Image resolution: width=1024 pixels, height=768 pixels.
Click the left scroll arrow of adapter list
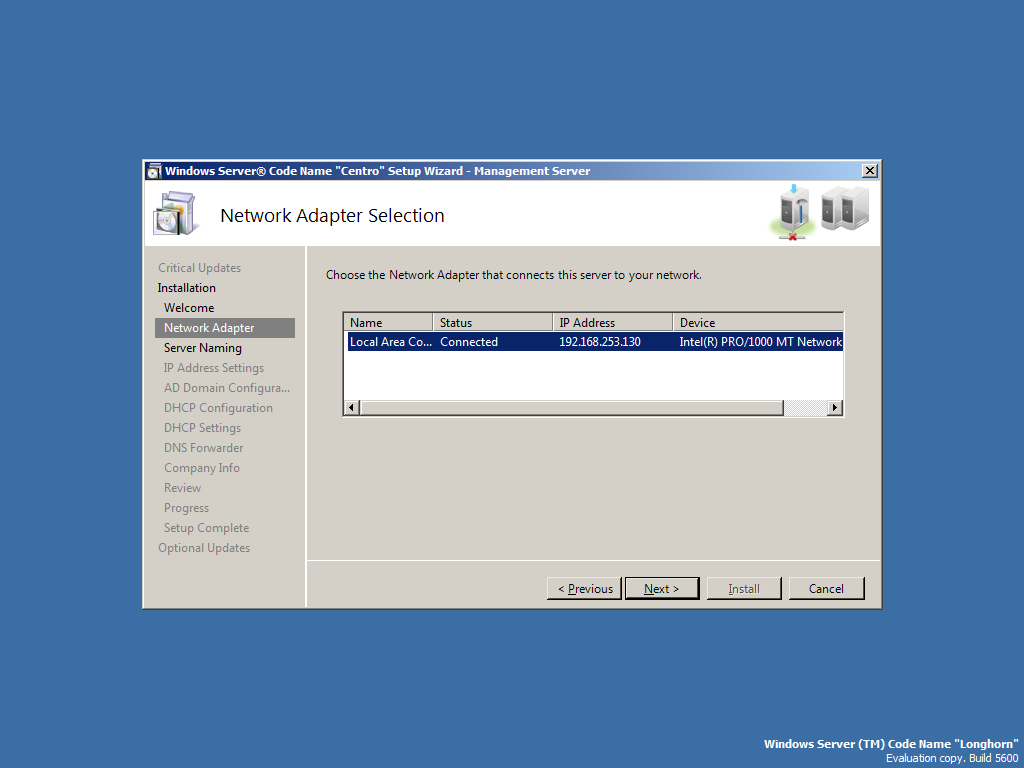pos(351,408)
